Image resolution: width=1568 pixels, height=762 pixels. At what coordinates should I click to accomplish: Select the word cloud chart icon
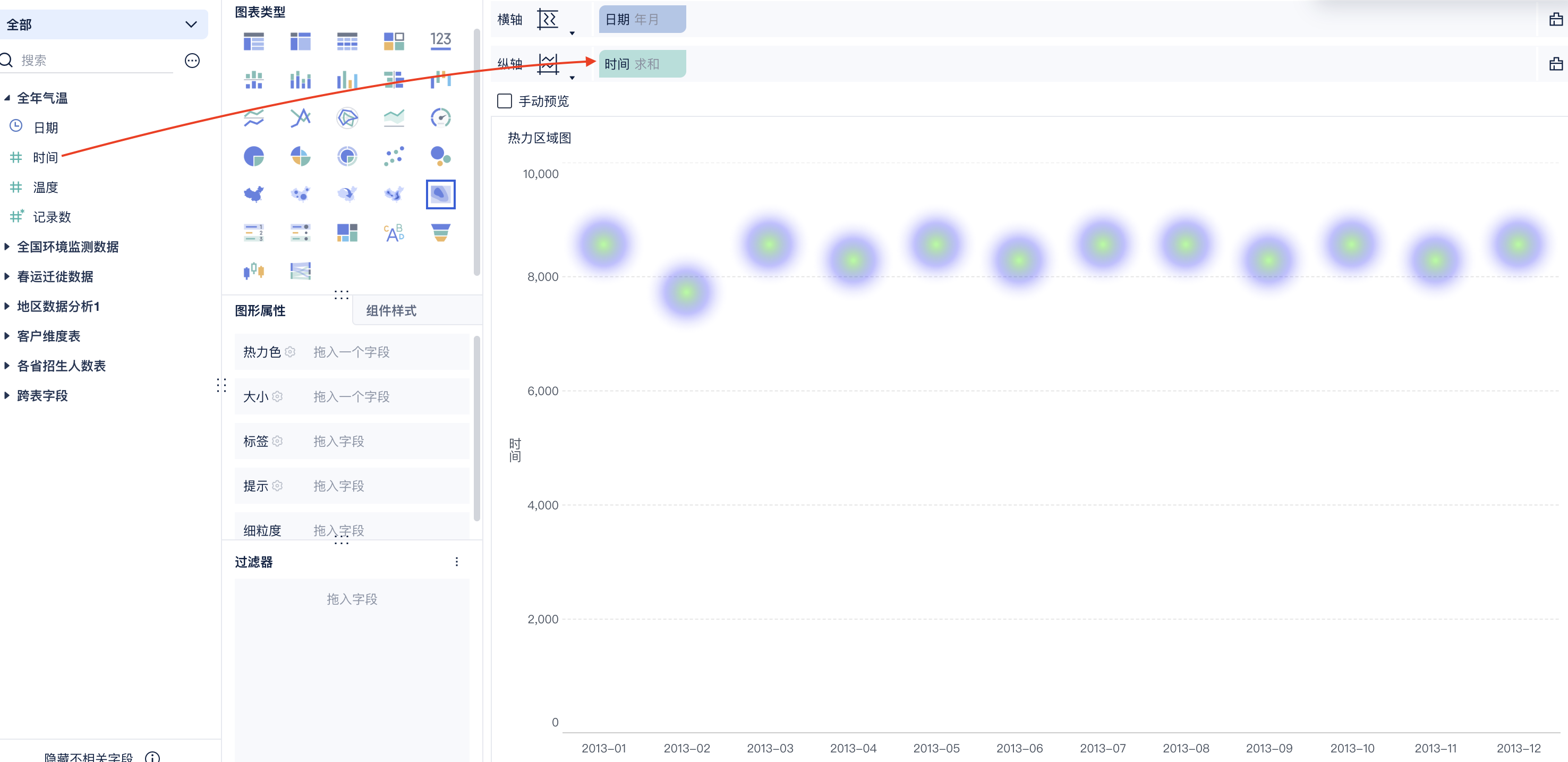394,232
